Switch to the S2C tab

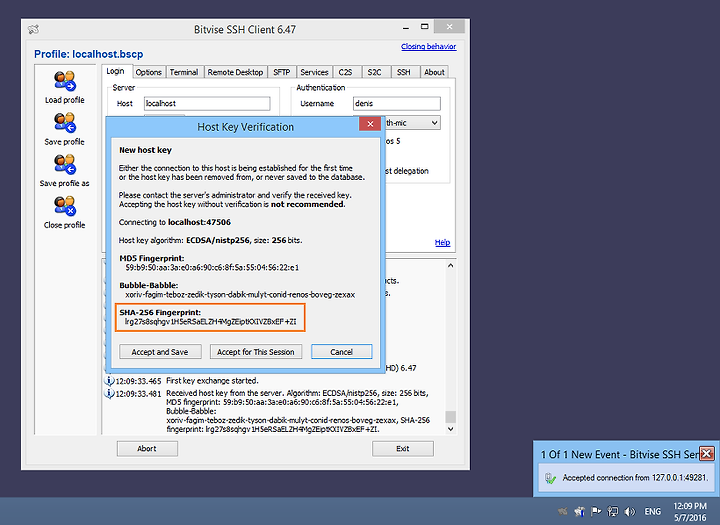tap(374, 72)
